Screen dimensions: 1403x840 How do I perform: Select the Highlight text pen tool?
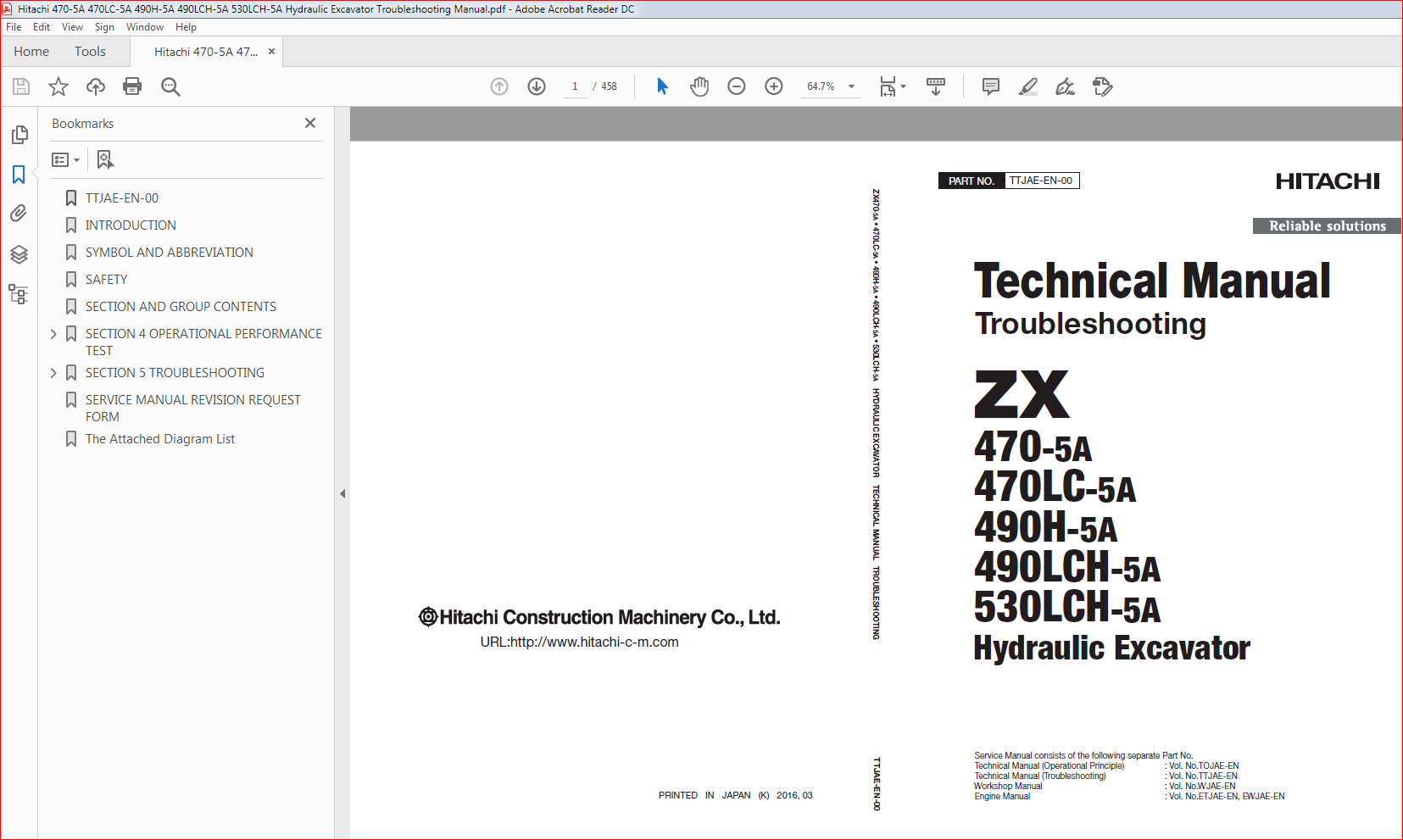click(1028, 86)
